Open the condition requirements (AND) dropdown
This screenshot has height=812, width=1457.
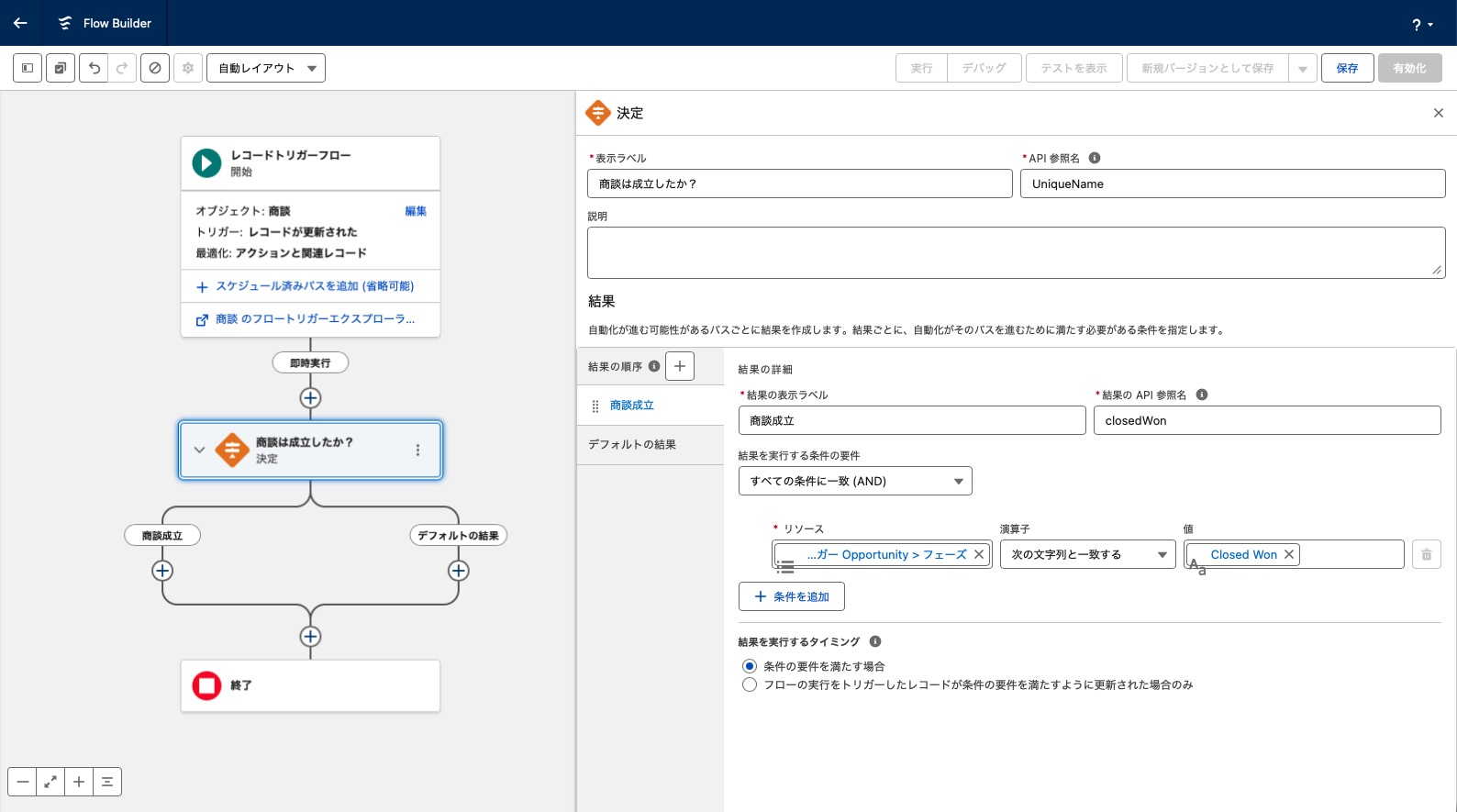855,481
